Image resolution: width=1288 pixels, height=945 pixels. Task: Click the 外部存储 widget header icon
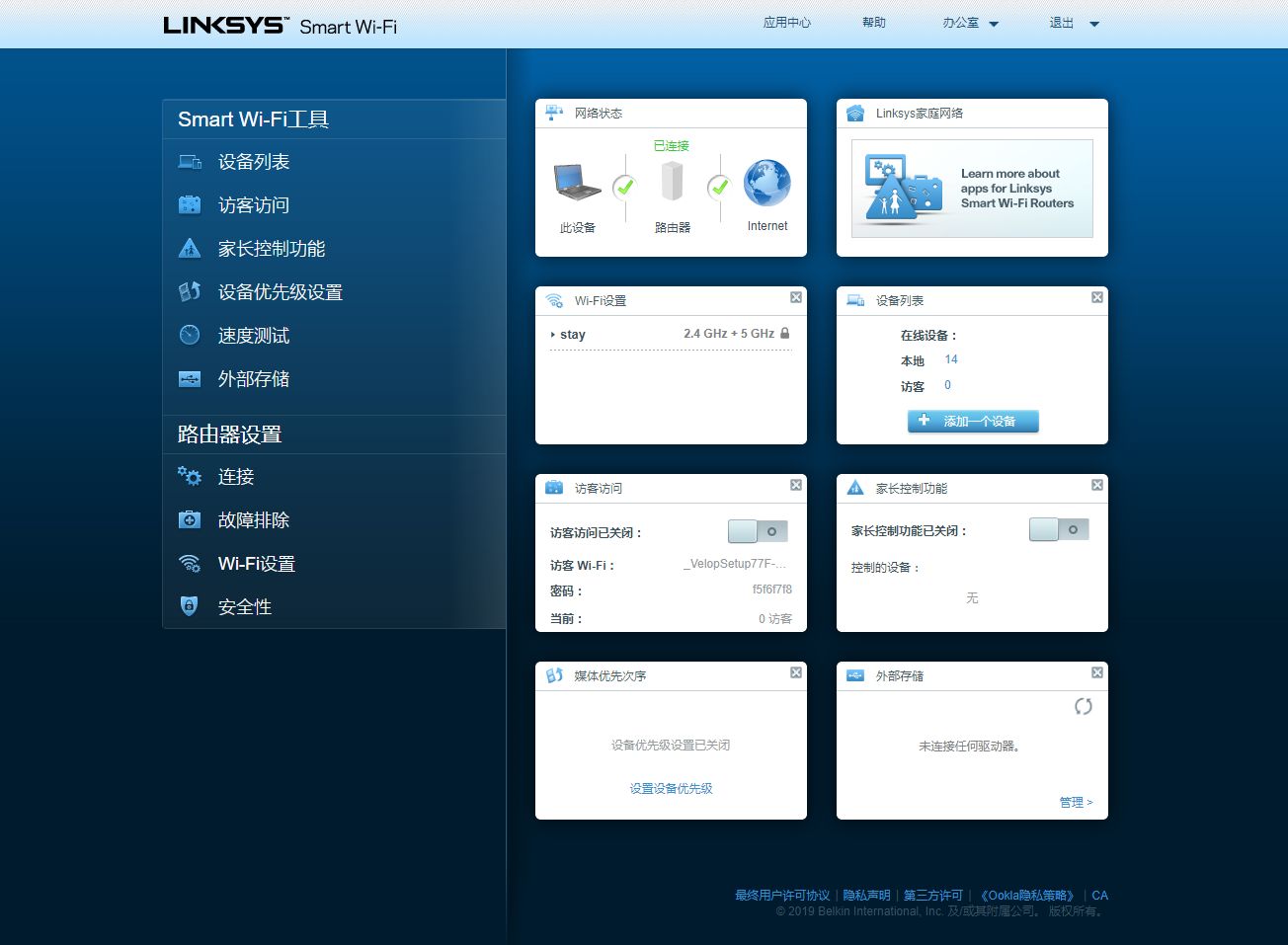tap(855, 675)
